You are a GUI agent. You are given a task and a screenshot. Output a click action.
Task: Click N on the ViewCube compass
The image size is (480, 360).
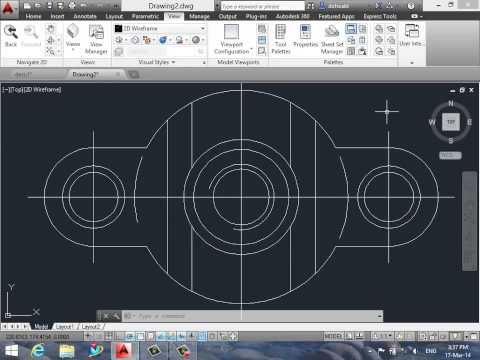click(x=451, y=103)
